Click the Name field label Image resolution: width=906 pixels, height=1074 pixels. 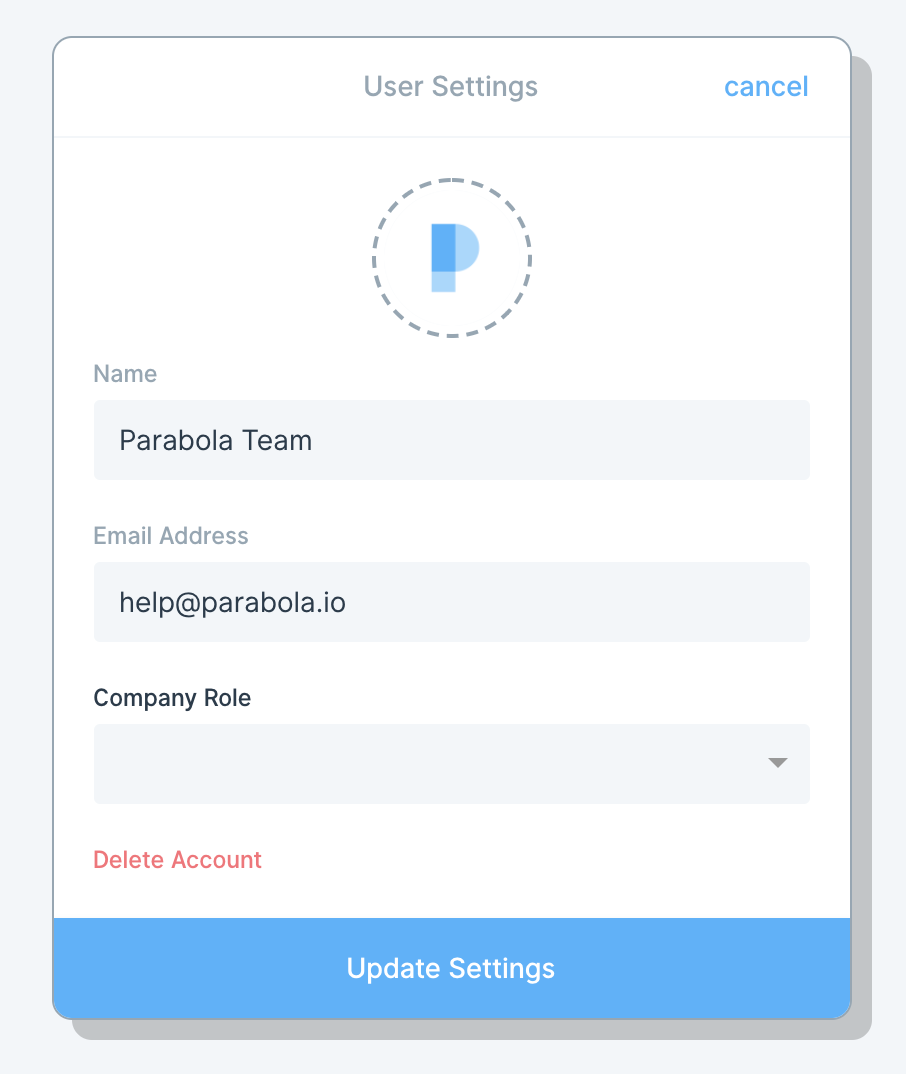(125, 373)
